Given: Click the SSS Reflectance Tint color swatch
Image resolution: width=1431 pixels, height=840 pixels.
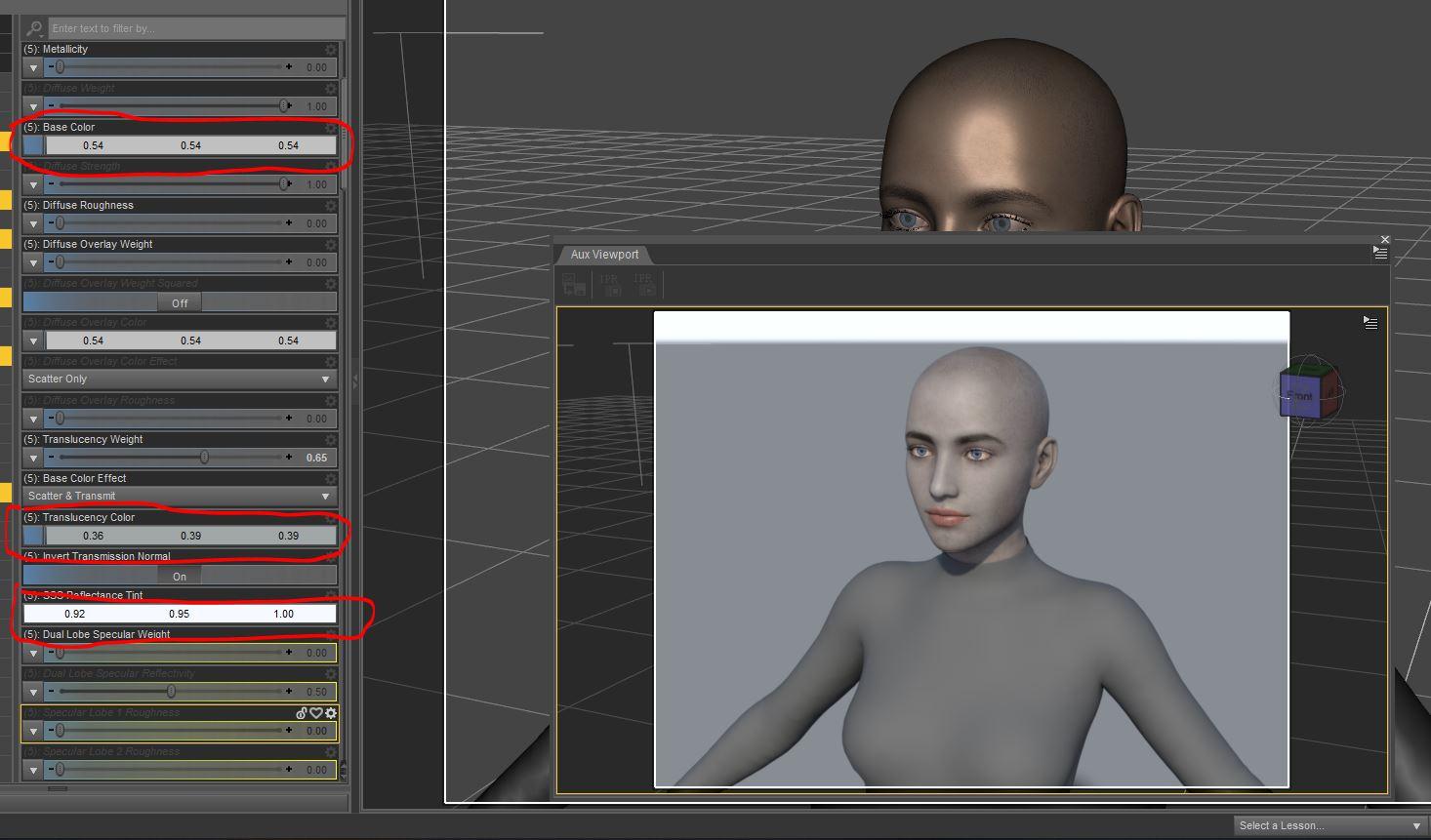Looking at the screenshot, I should coord(180,614).
